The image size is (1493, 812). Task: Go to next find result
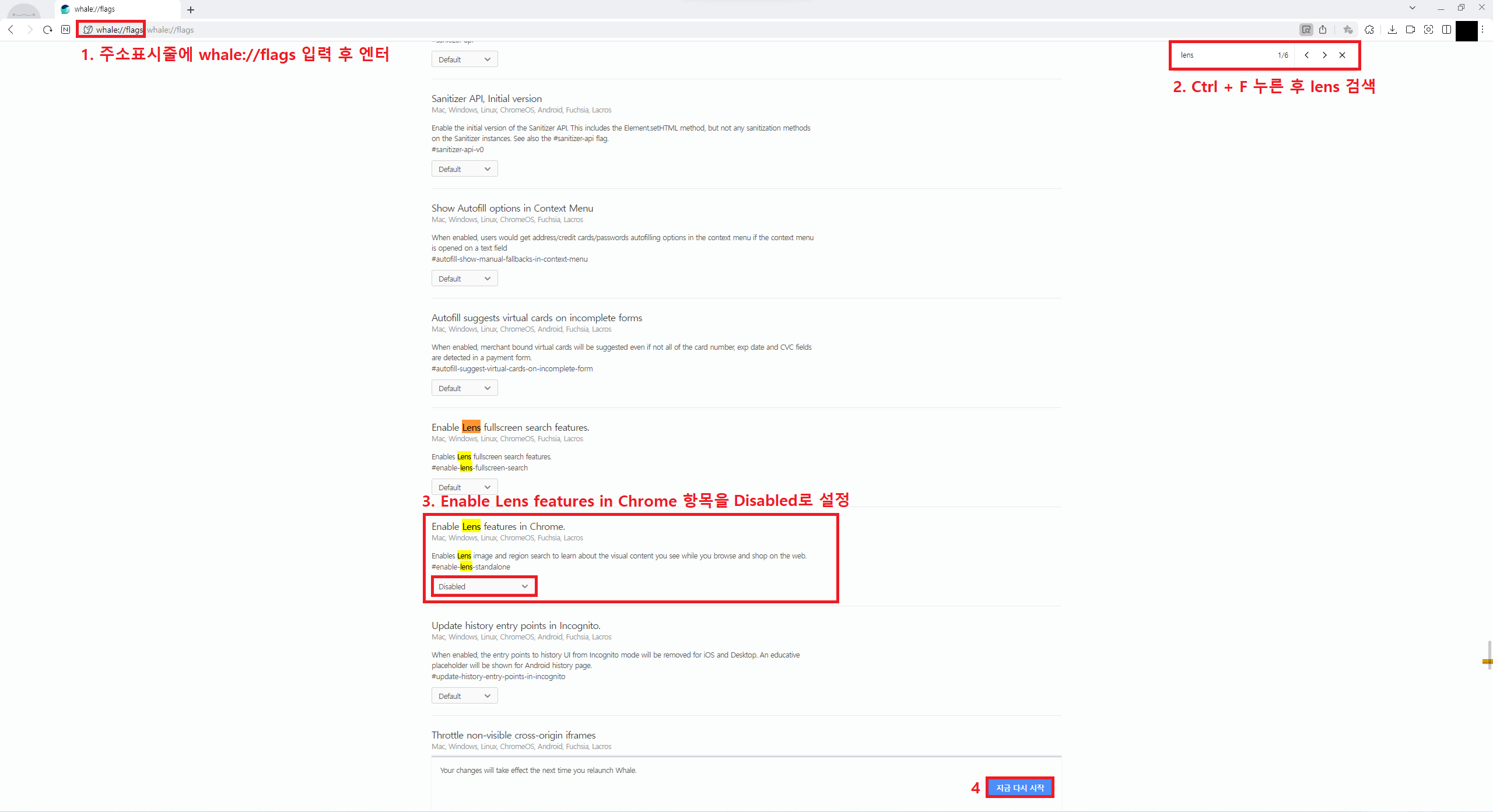click(1324, 55)
